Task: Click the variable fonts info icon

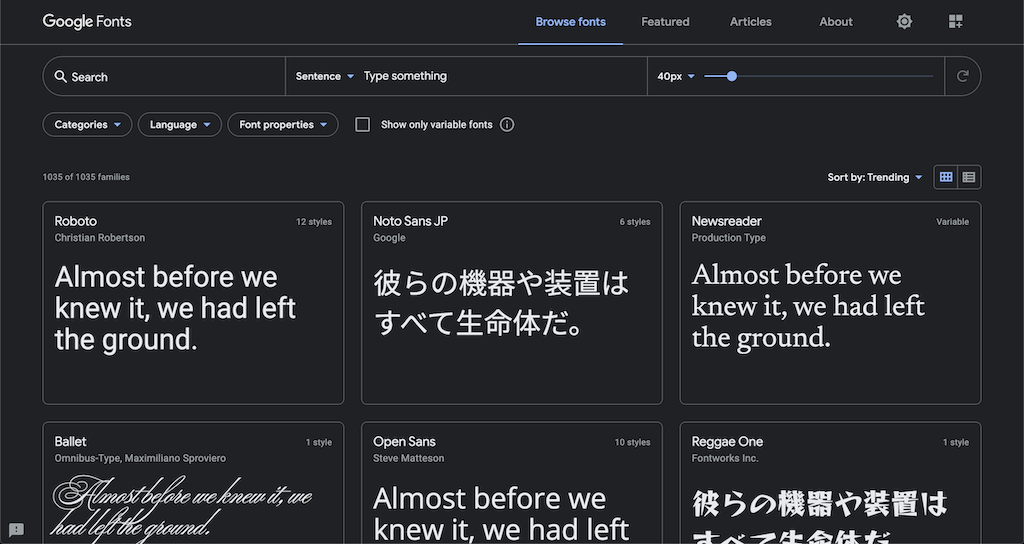Action: pyautogui.click(x=507, y=125)
